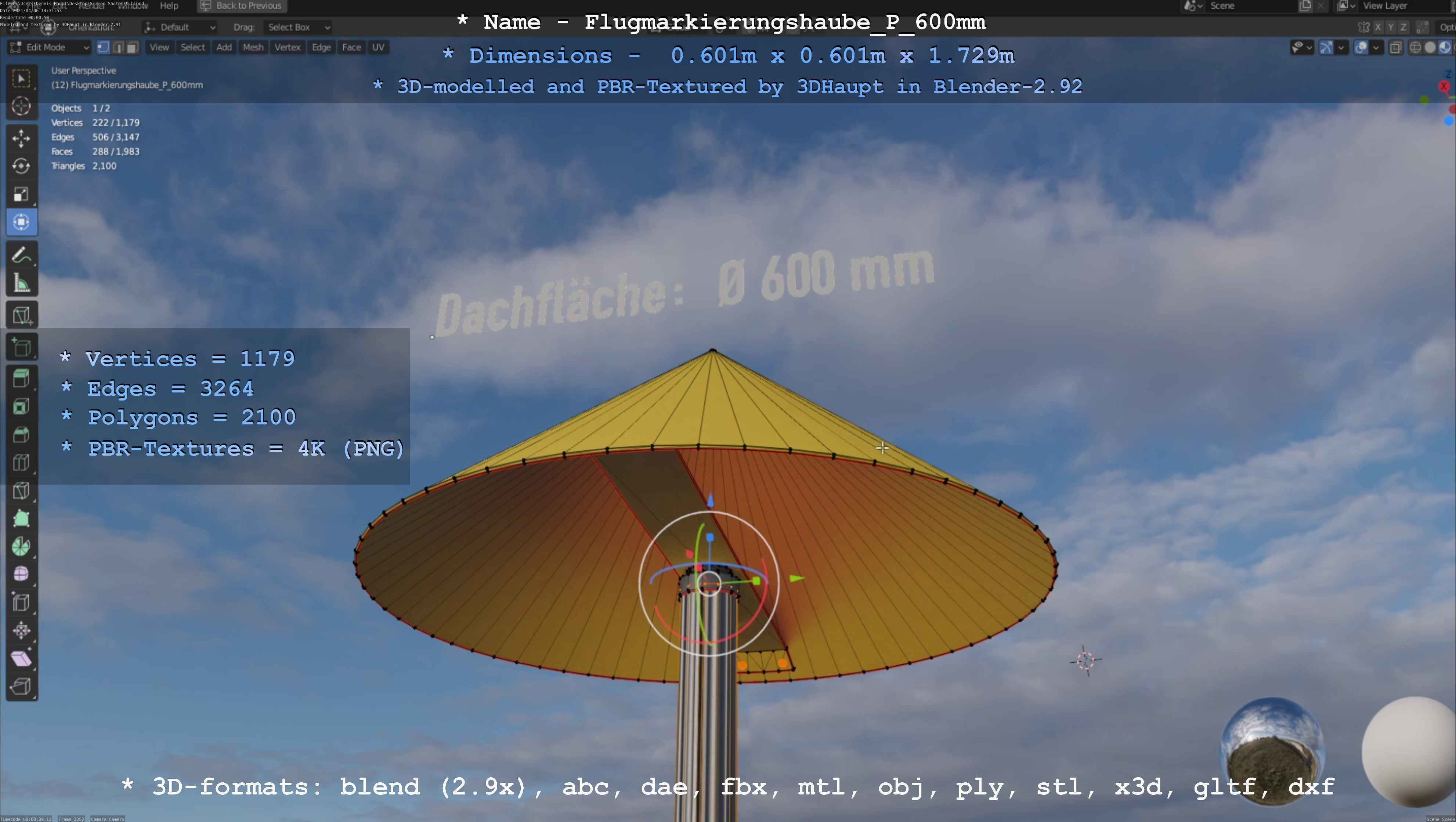Choose the Edge Slide tool
The image size is (1456, 822).
coord(21,602)
